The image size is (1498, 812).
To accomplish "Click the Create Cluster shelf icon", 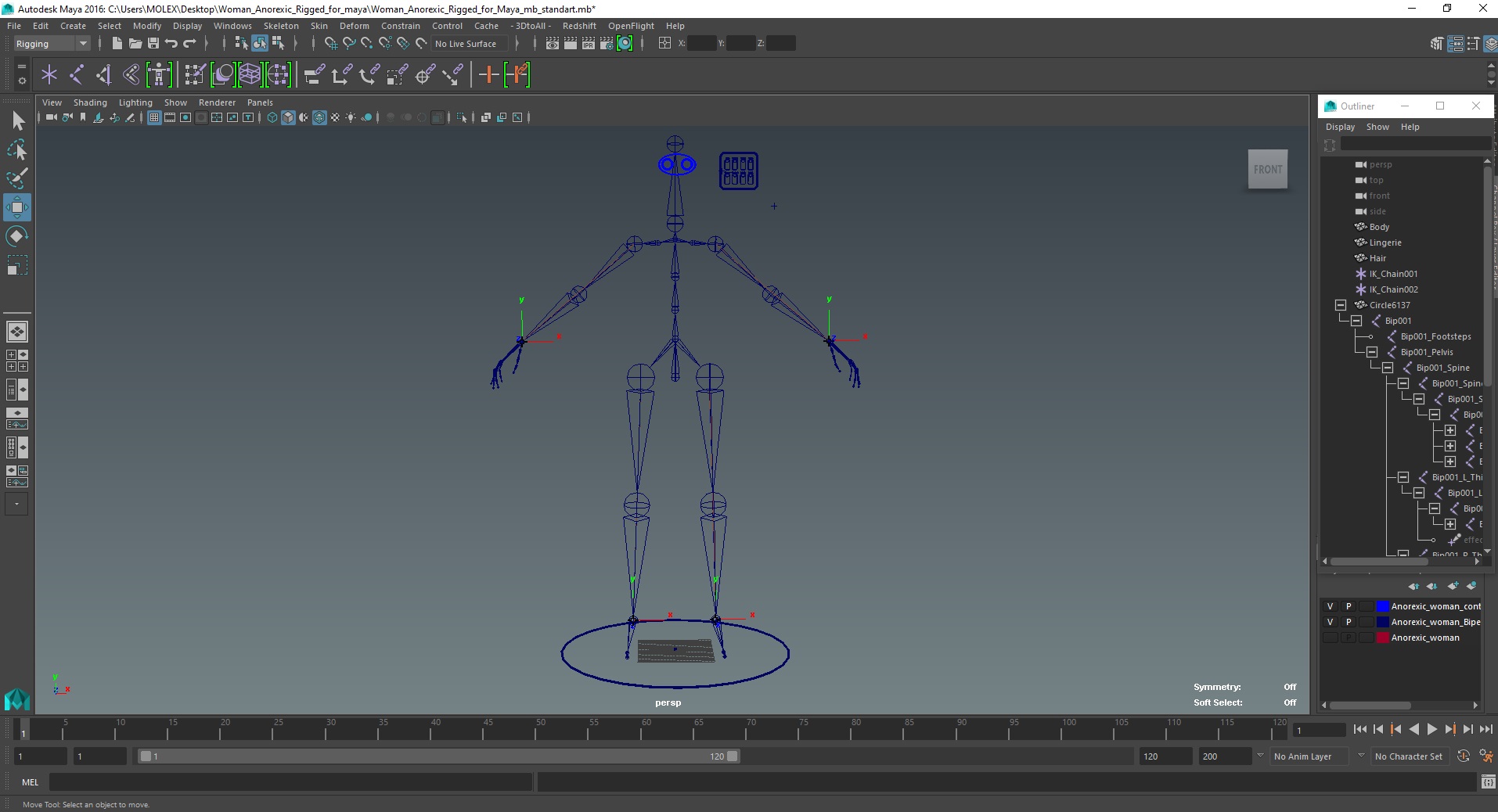I will (278, 75).
